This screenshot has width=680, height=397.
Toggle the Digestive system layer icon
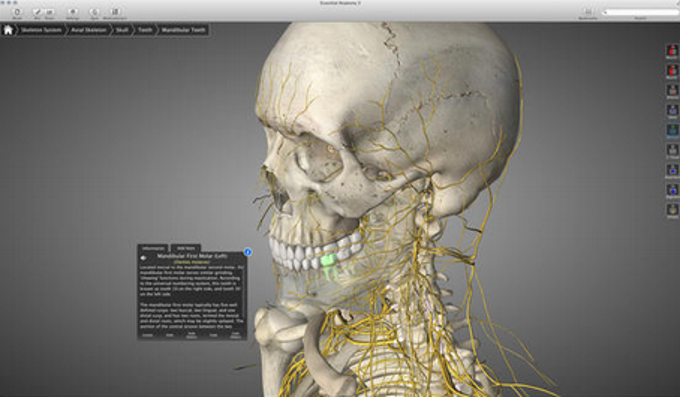coord(672,190)
